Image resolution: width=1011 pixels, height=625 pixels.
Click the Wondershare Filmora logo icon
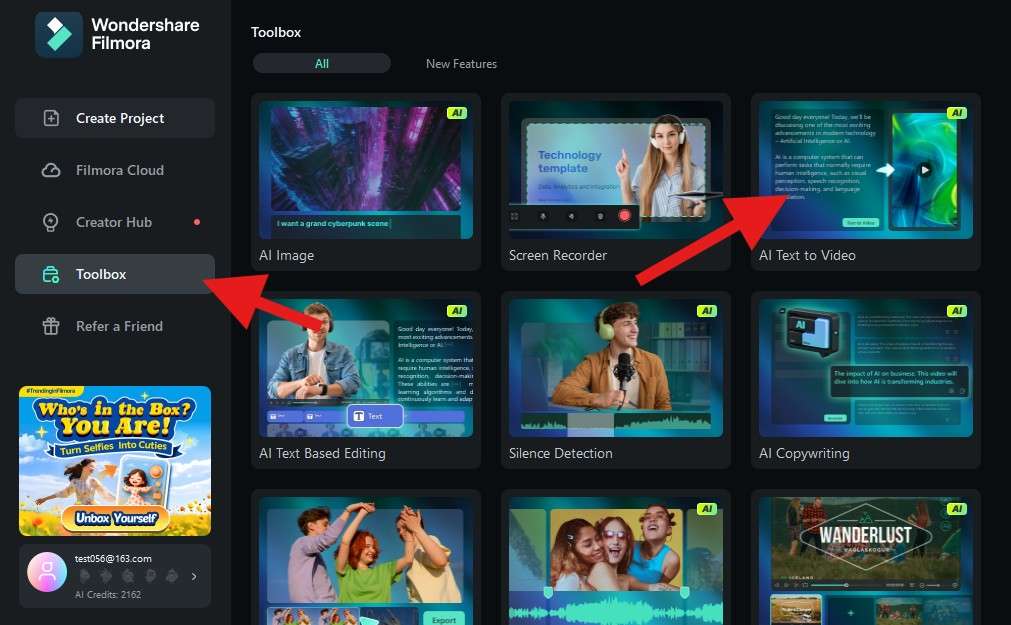pyautogui.click(x=59, y=35)
